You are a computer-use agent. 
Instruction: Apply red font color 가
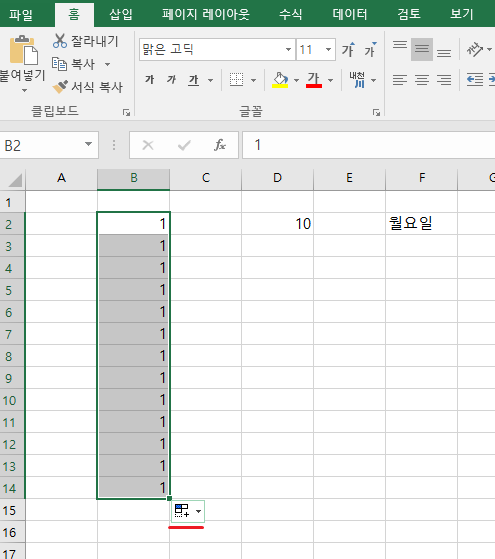pos(314,80)
